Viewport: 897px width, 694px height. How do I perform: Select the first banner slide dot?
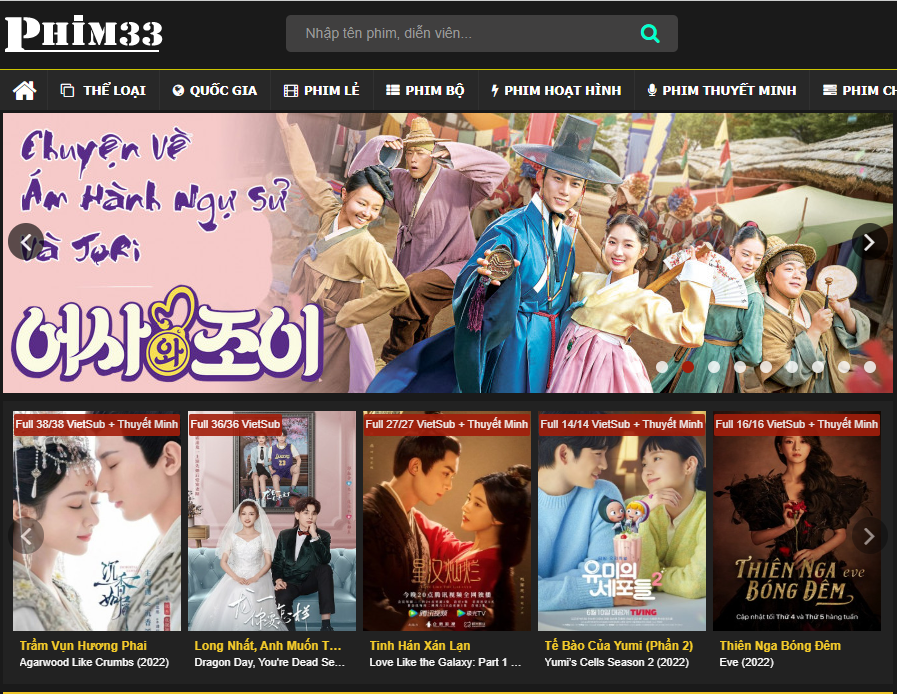tap(661, 367)
